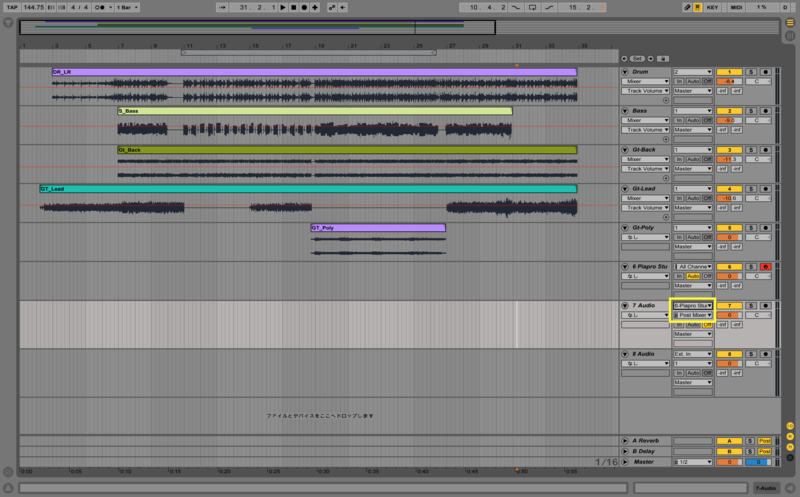The width and height of the screenshot is (800, 497).
Task: Open the KEY map mode
Action: coord(712,7)
